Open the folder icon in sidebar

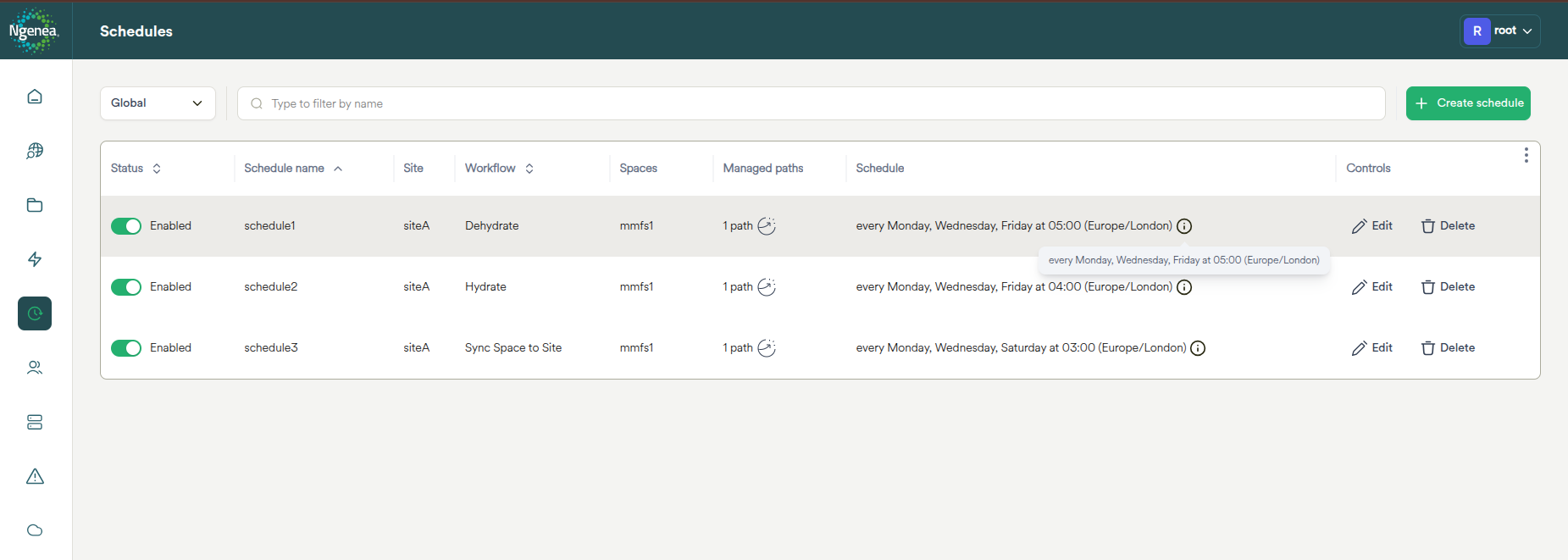click(x=35, y=205)
